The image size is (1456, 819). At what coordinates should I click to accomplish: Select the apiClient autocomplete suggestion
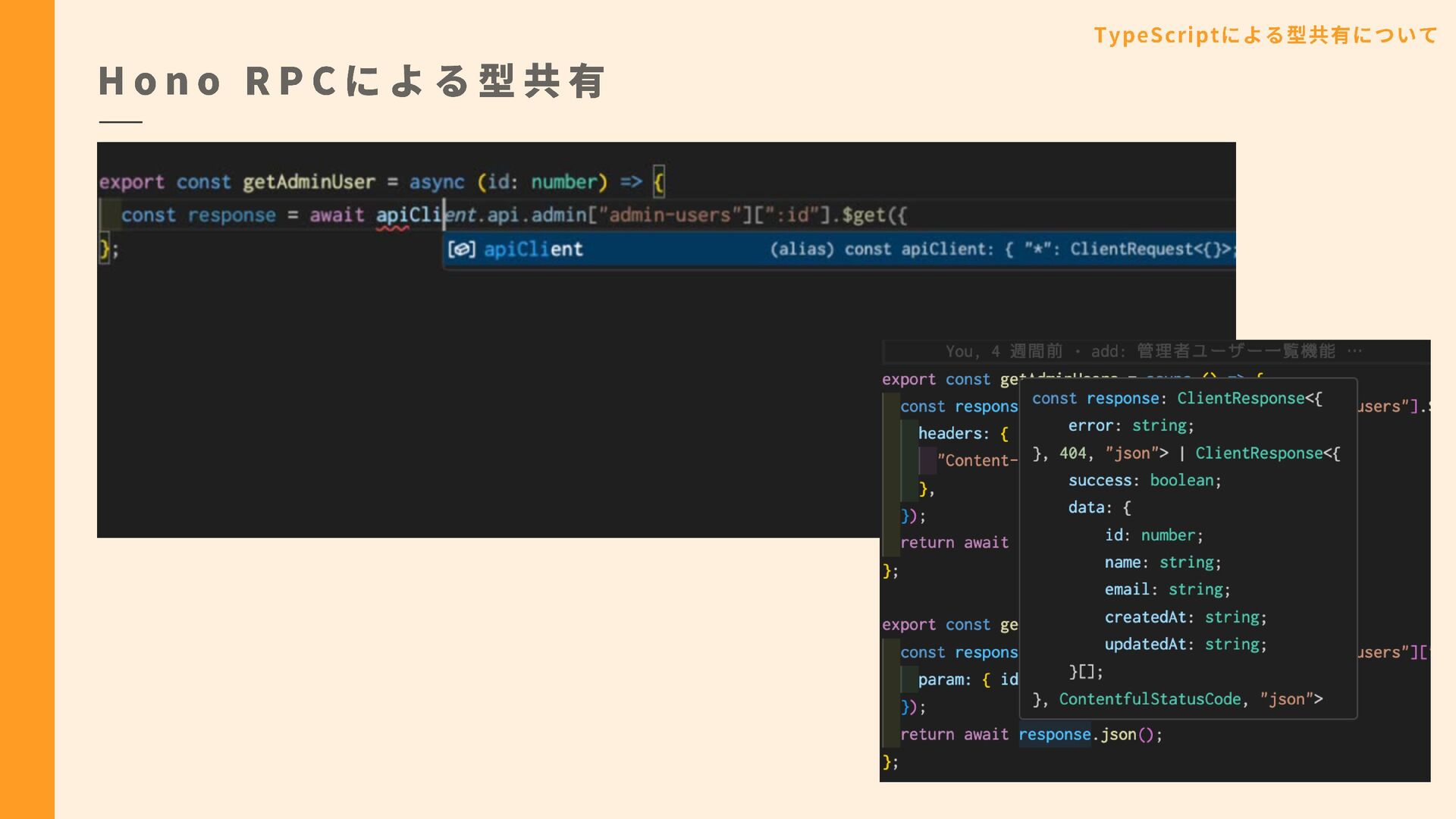tap(533, 249)
